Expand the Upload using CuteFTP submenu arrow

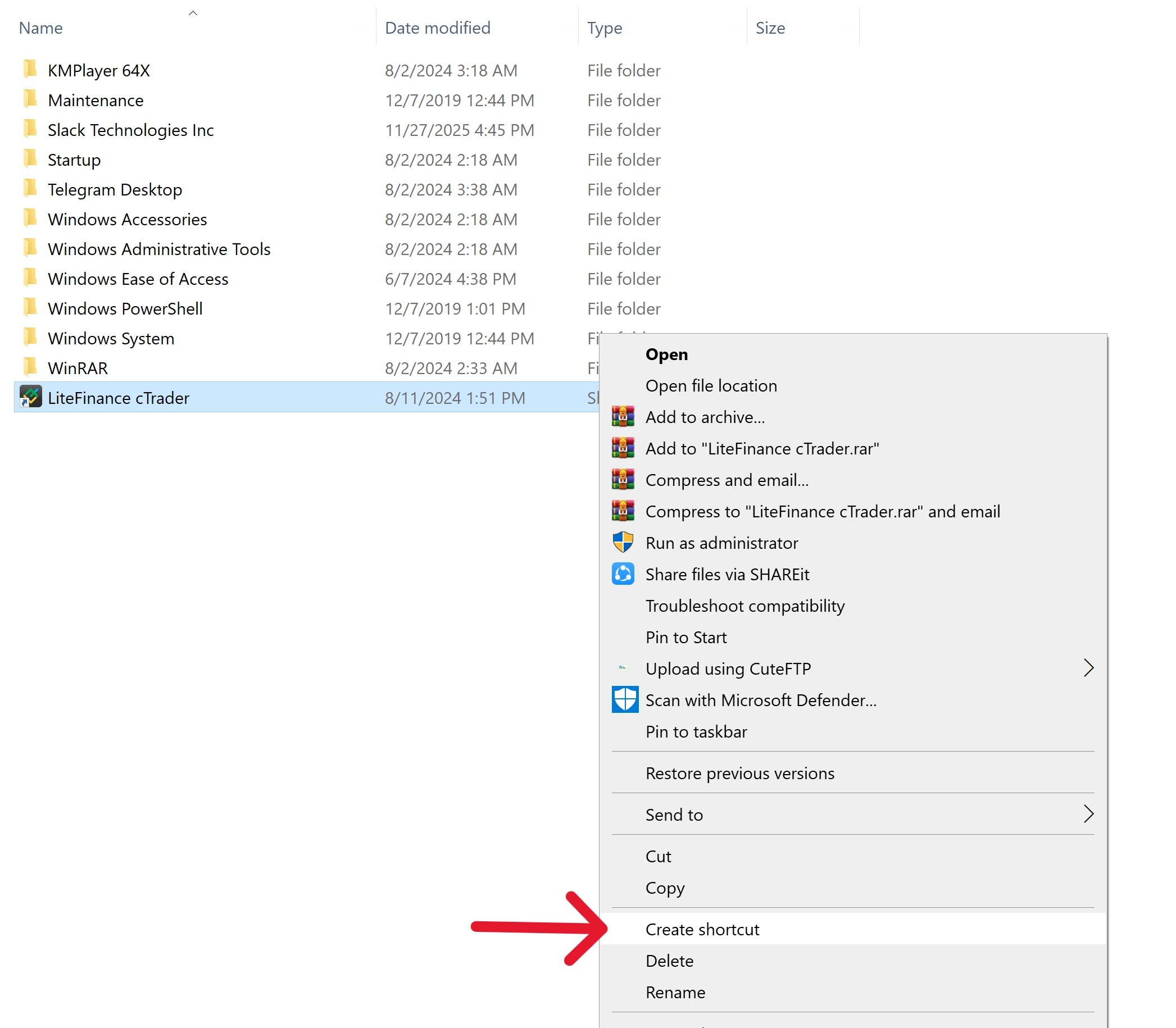tap(1088, 668)
